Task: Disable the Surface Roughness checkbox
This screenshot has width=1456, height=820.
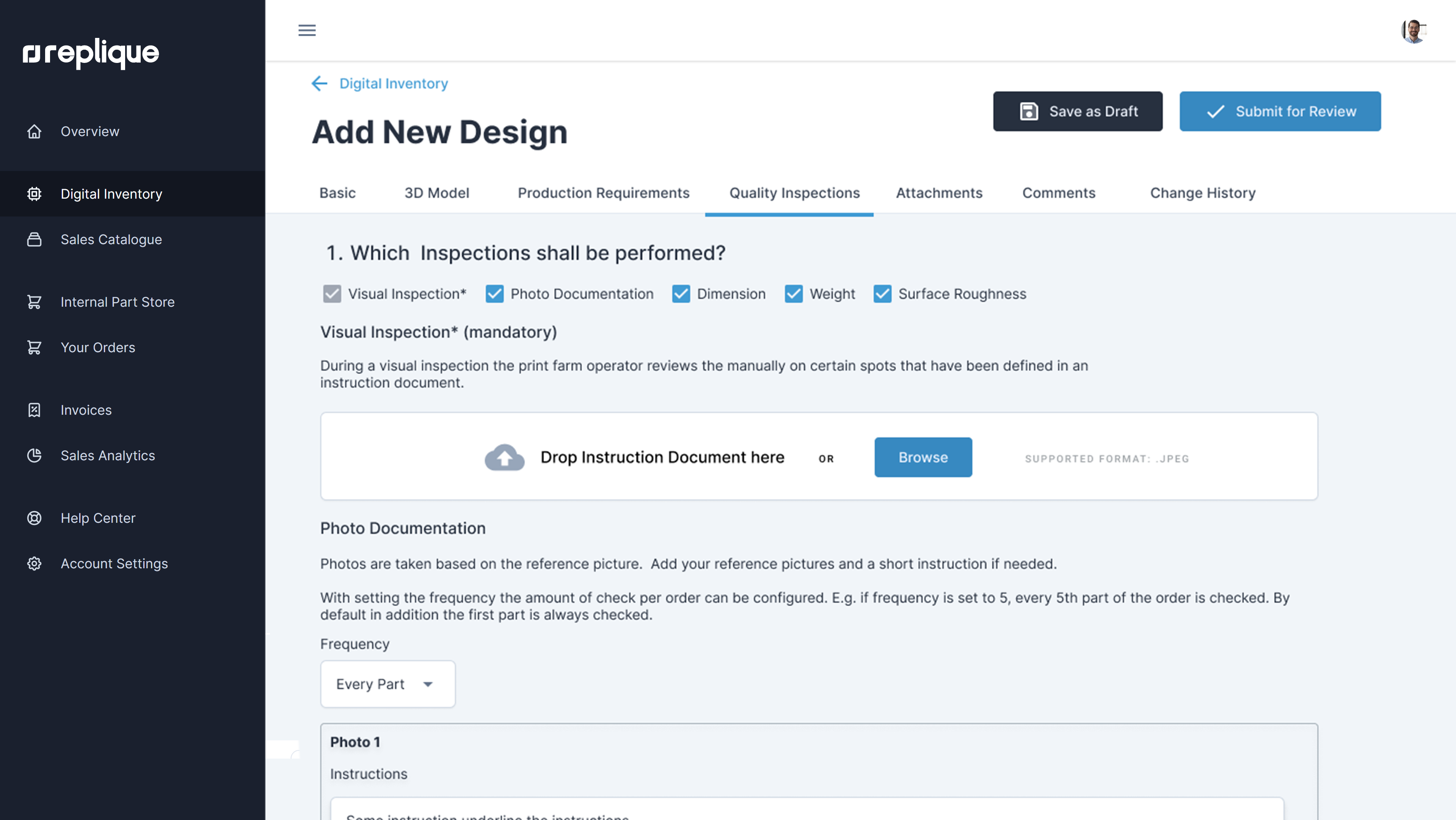Action: (x=882, y=294)
